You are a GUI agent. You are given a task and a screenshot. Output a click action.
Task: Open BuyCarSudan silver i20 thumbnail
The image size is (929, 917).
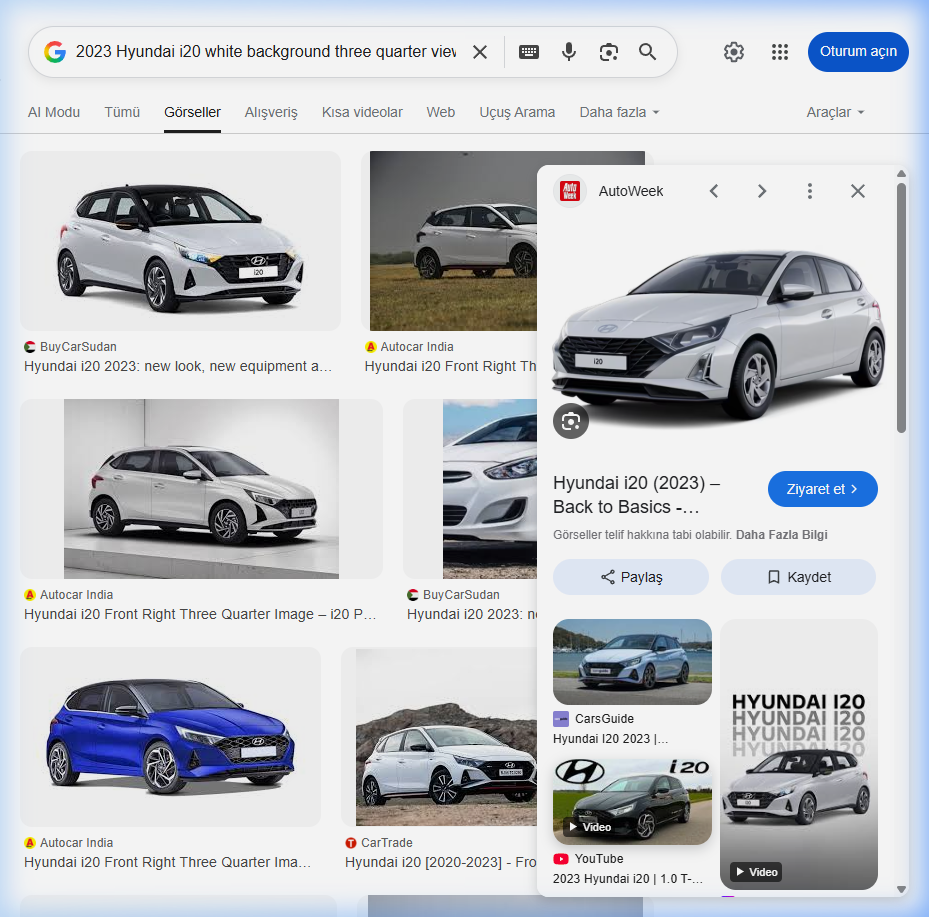(181, 241)
